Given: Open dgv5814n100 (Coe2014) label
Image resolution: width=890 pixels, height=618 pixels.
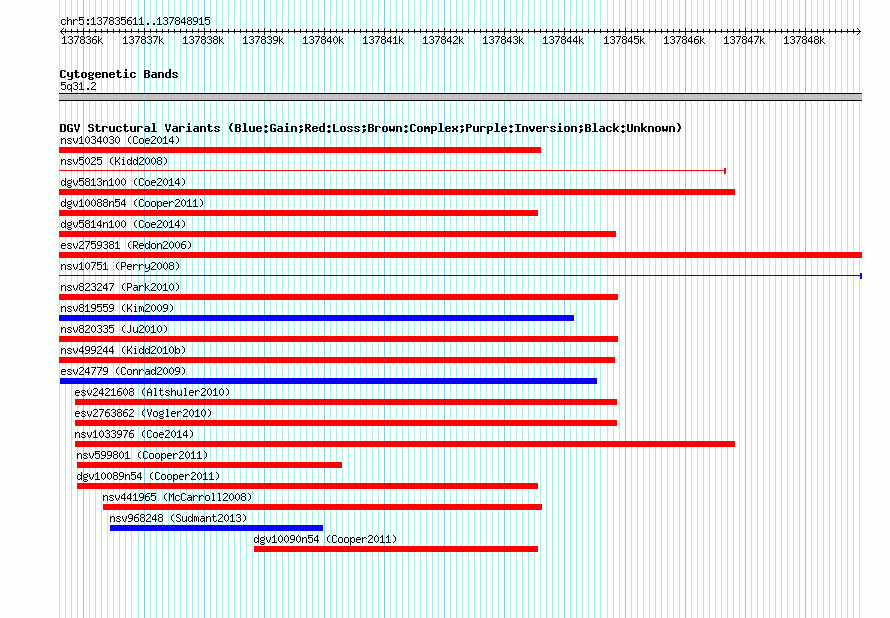Looking at the screenshot, I should pyautogui.click(x=123, y=224).
